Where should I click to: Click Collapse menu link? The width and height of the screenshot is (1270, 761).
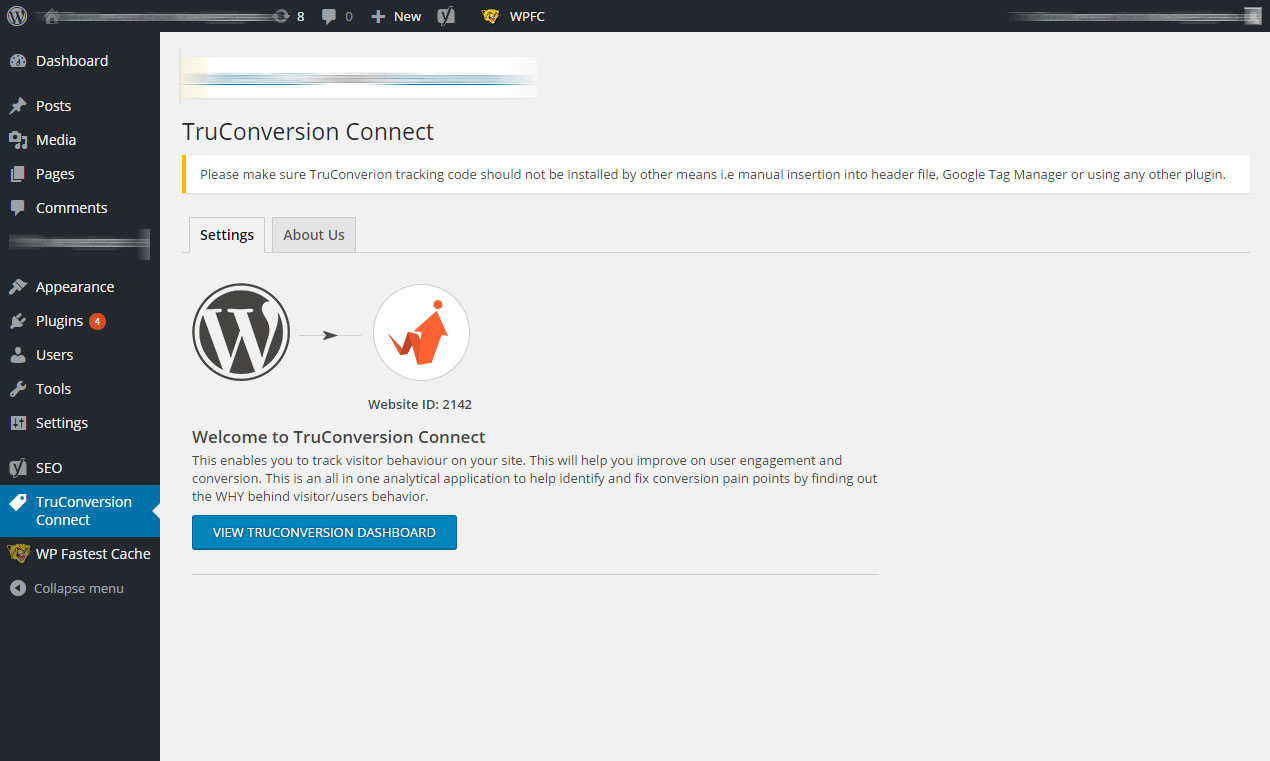[x=79, y=589]
